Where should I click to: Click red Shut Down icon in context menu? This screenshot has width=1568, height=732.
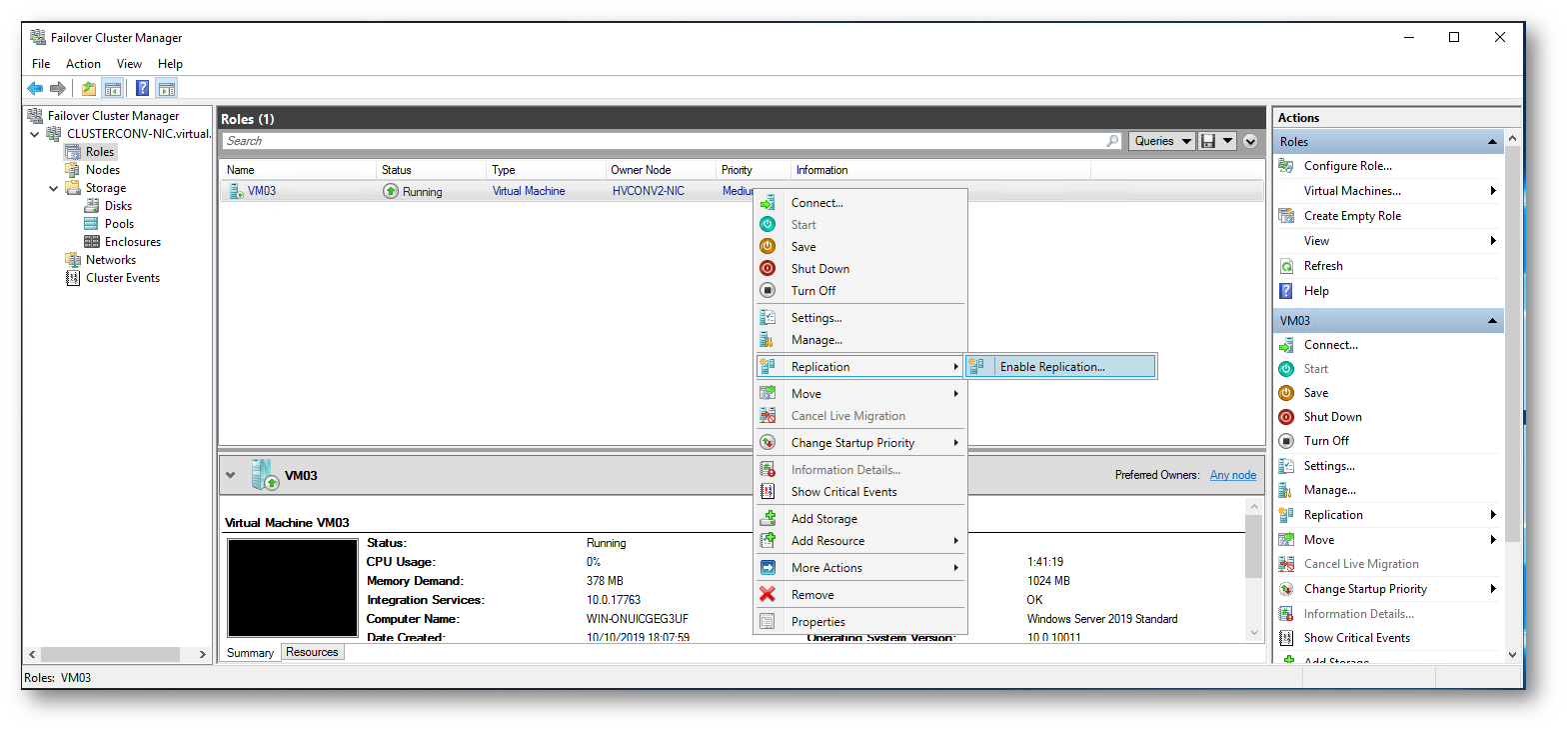click(x=768, y=268)
